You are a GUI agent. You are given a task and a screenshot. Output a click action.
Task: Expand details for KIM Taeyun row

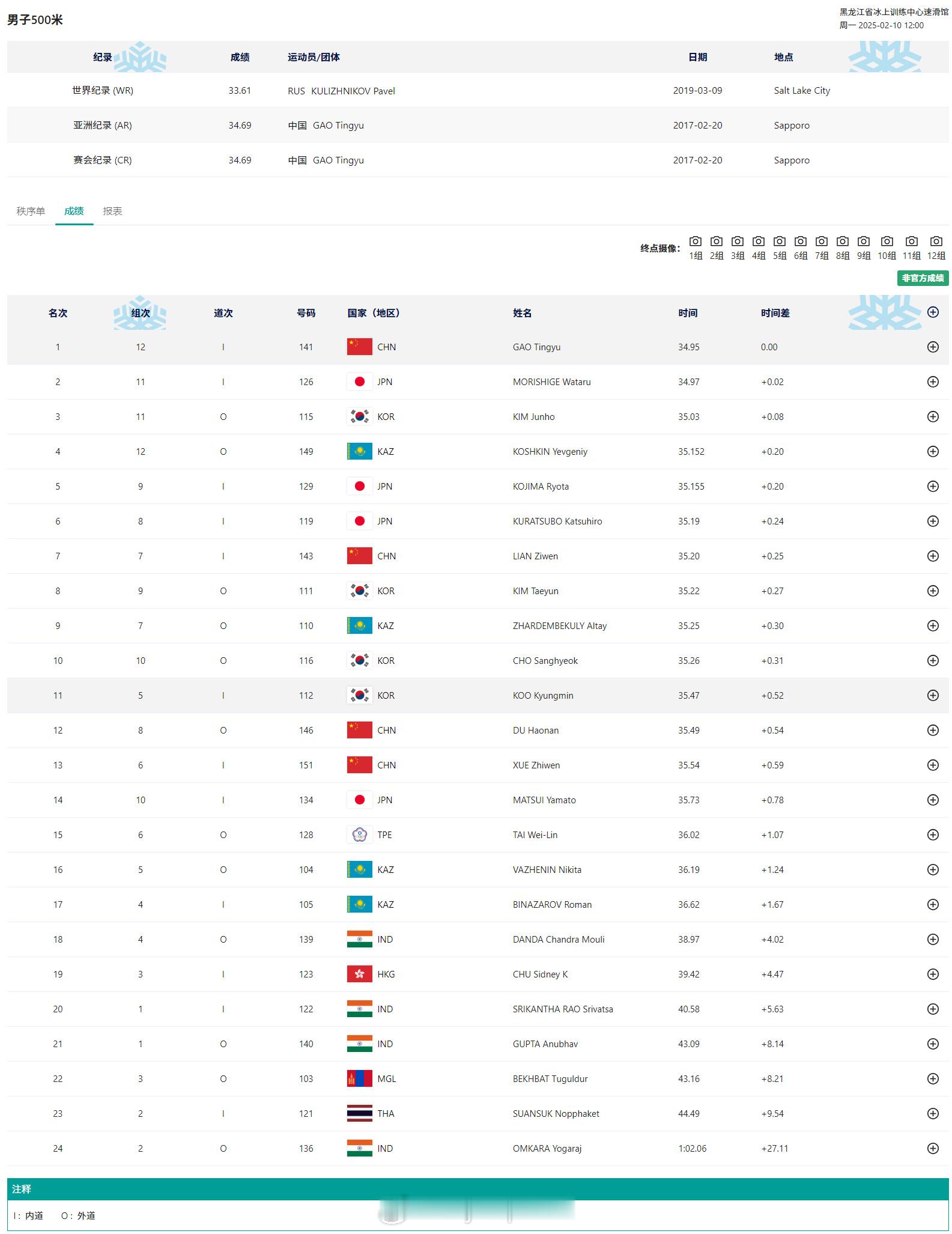(933, 591)
